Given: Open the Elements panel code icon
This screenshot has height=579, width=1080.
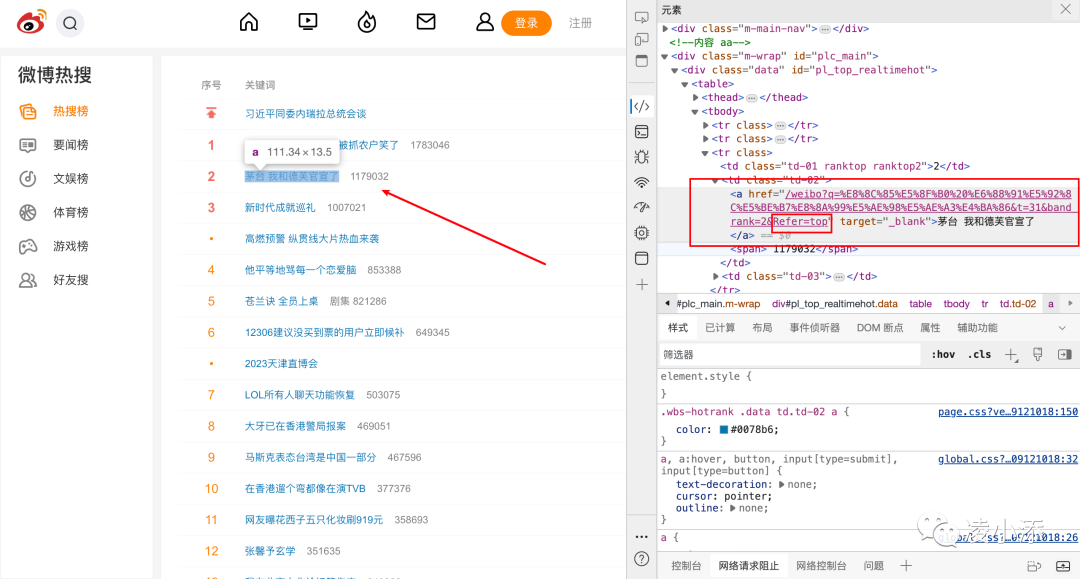Looking at the screenshot, I should pyautogui.click(x=641, y=106).
